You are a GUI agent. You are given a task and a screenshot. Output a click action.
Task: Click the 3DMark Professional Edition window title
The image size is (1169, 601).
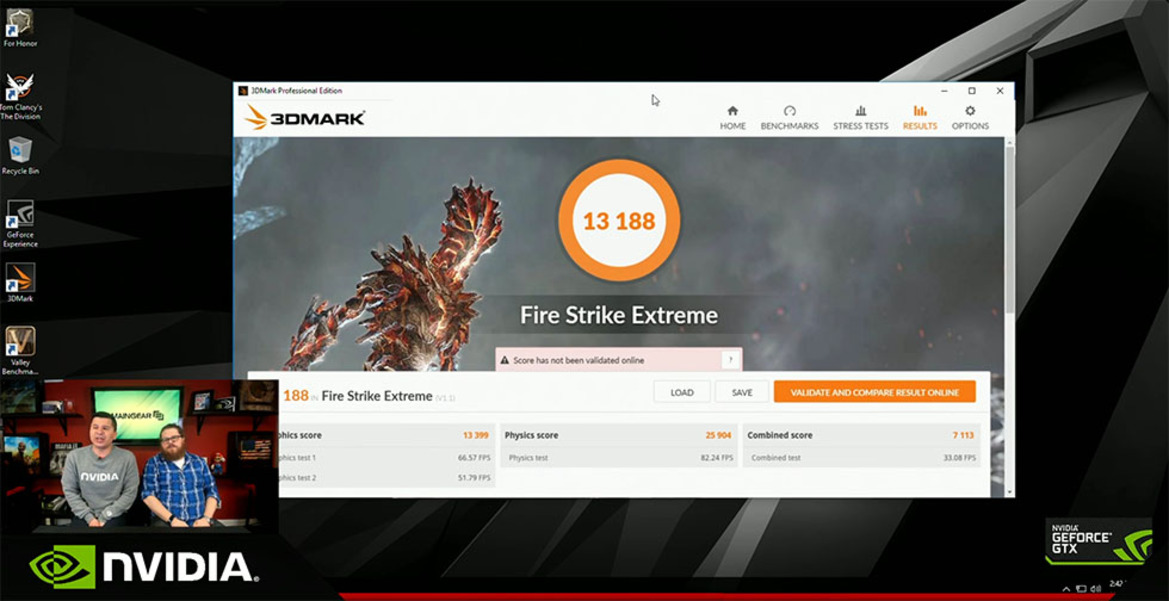click(296, 91)
